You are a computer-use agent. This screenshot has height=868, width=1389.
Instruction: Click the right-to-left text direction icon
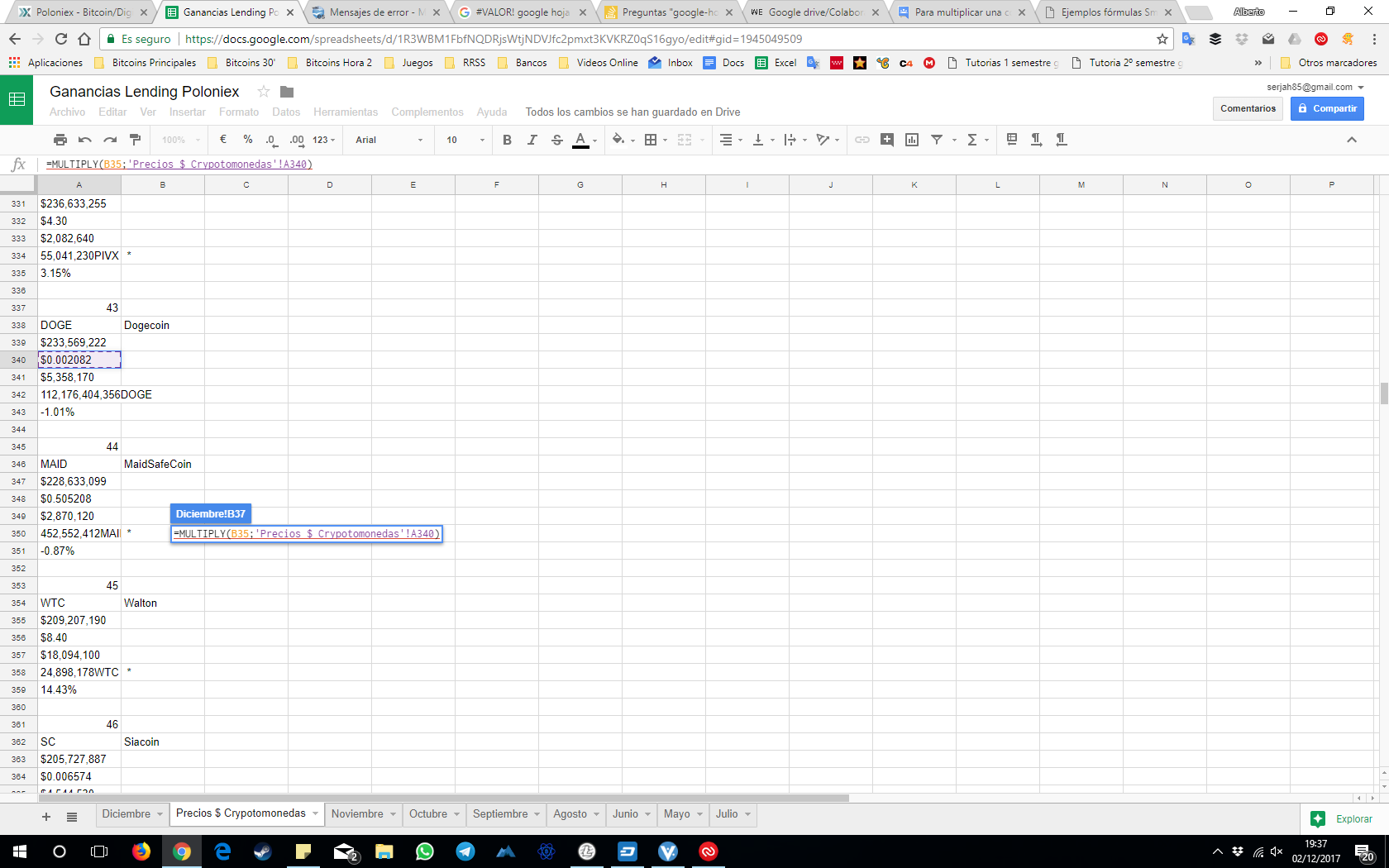click(x=1061, y=140)
